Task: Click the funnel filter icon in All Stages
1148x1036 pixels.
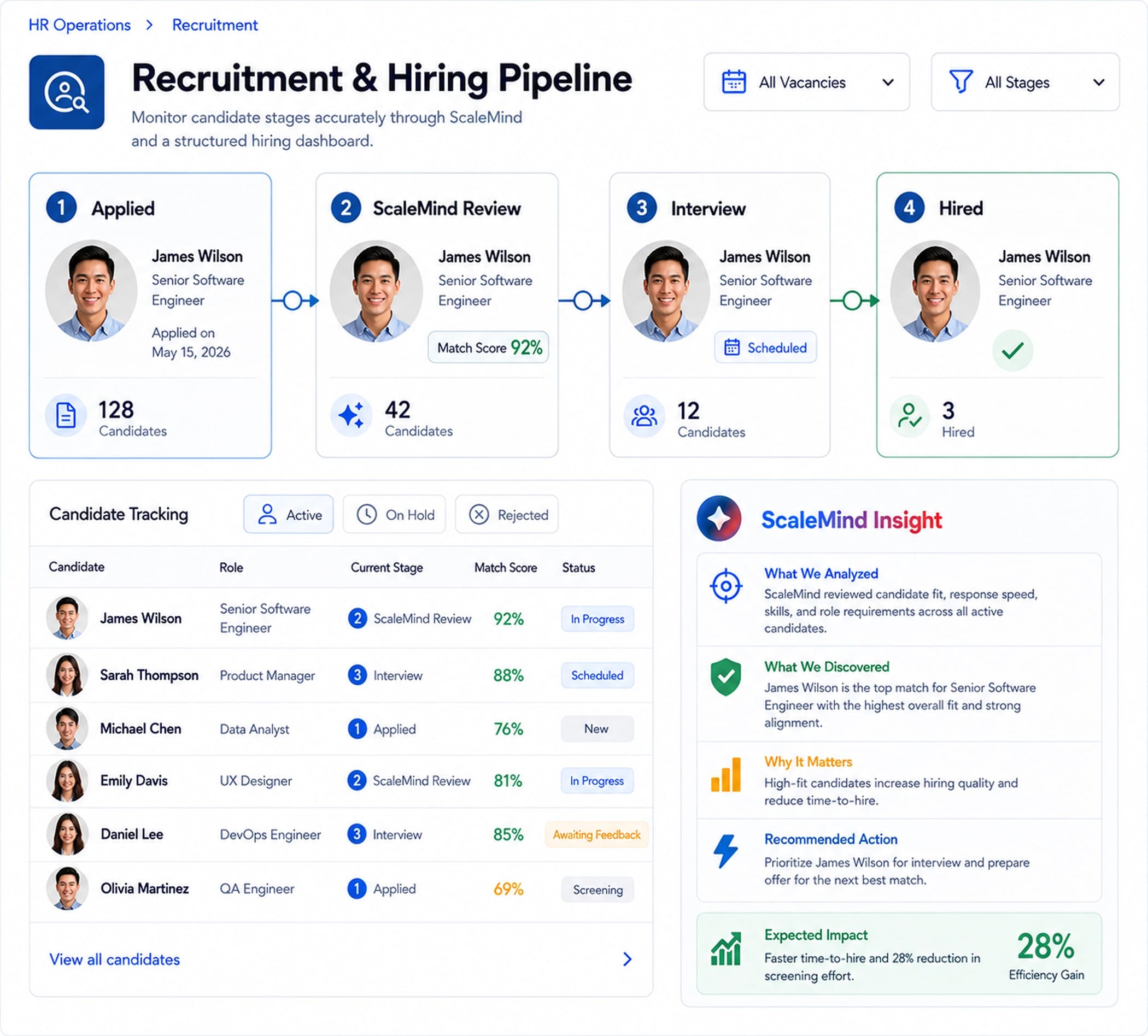Action: (x=960, y=81)
